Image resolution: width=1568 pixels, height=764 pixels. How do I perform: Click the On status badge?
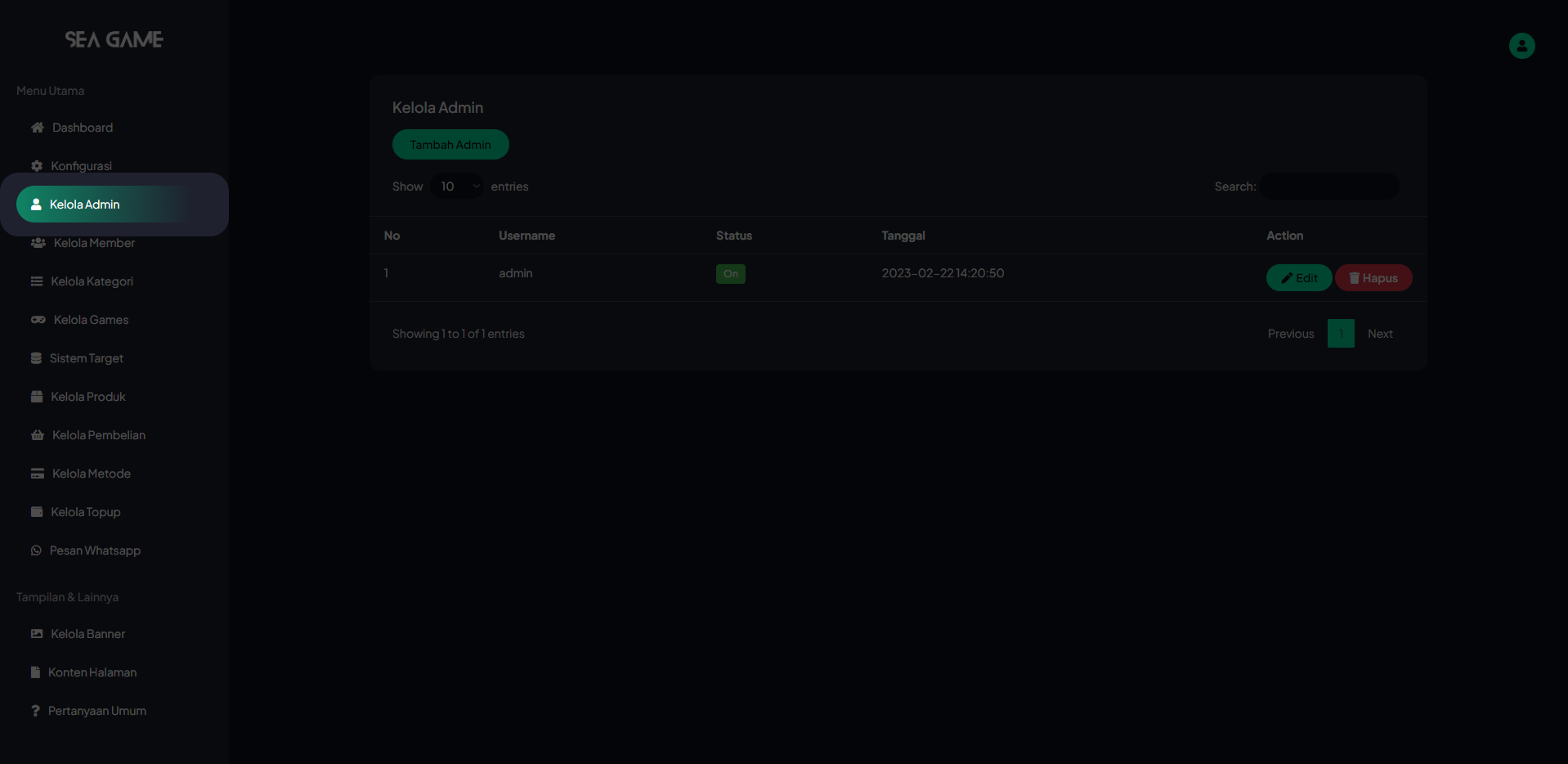tap(731, 274)
